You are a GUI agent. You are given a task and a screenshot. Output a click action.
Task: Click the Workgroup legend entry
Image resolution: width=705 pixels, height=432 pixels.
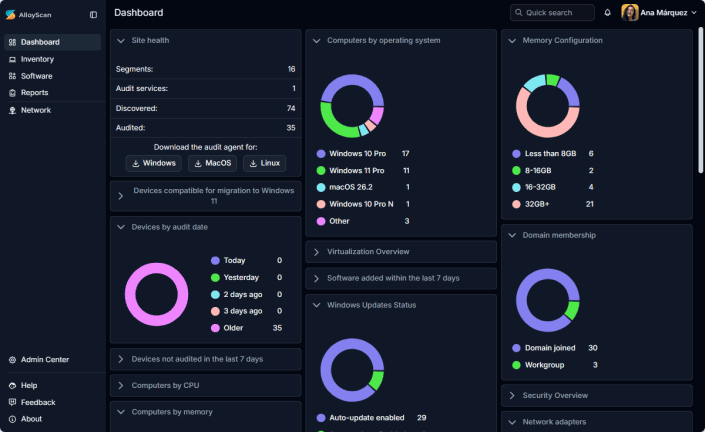tap(555, 365)
